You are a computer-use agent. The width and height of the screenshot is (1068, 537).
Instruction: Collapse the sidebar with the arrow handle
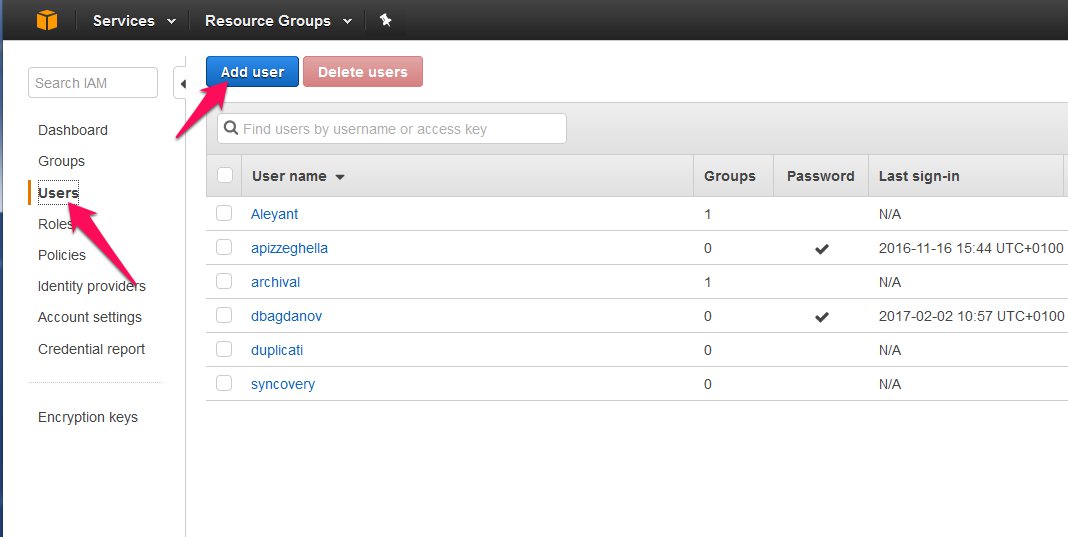[181, 84]
